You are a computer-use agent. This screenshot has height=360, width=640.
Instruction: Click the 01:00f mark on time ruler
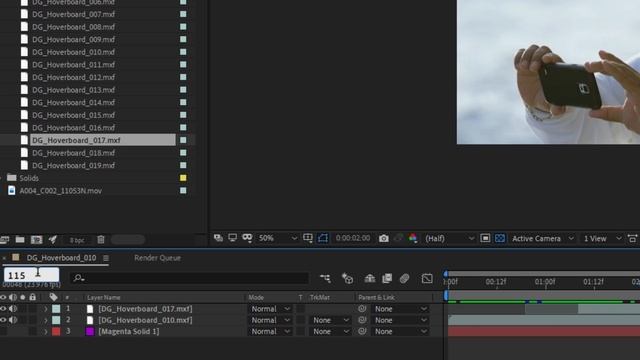[545, 282]
